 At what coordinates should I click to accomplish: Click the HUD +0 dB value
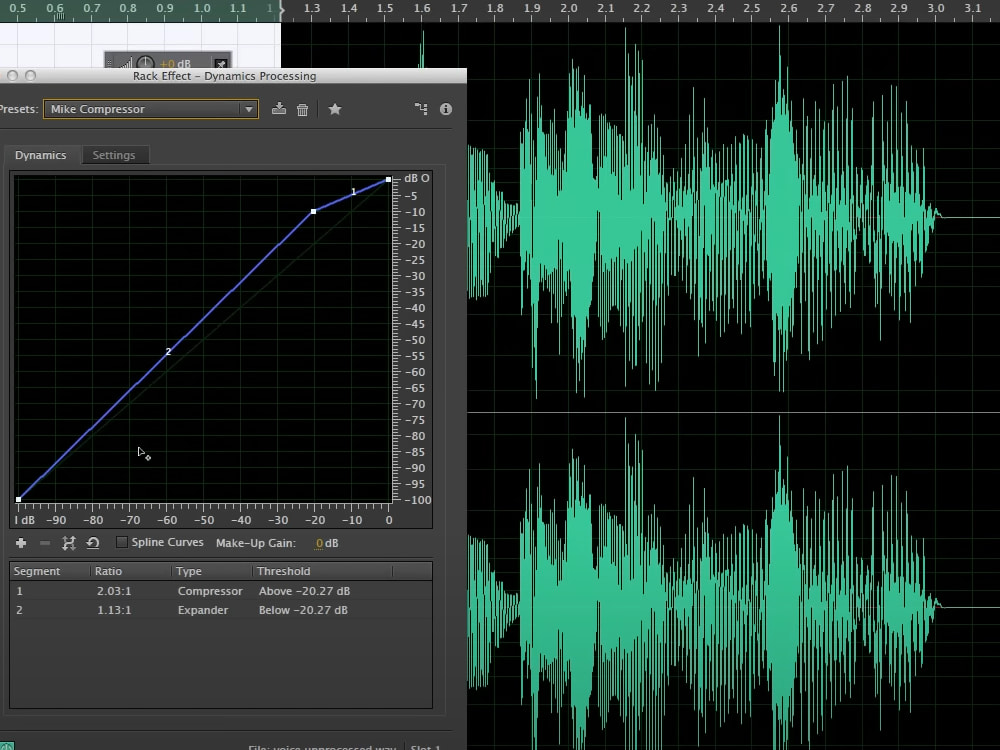pyautogui.click(x=175, y=64)
